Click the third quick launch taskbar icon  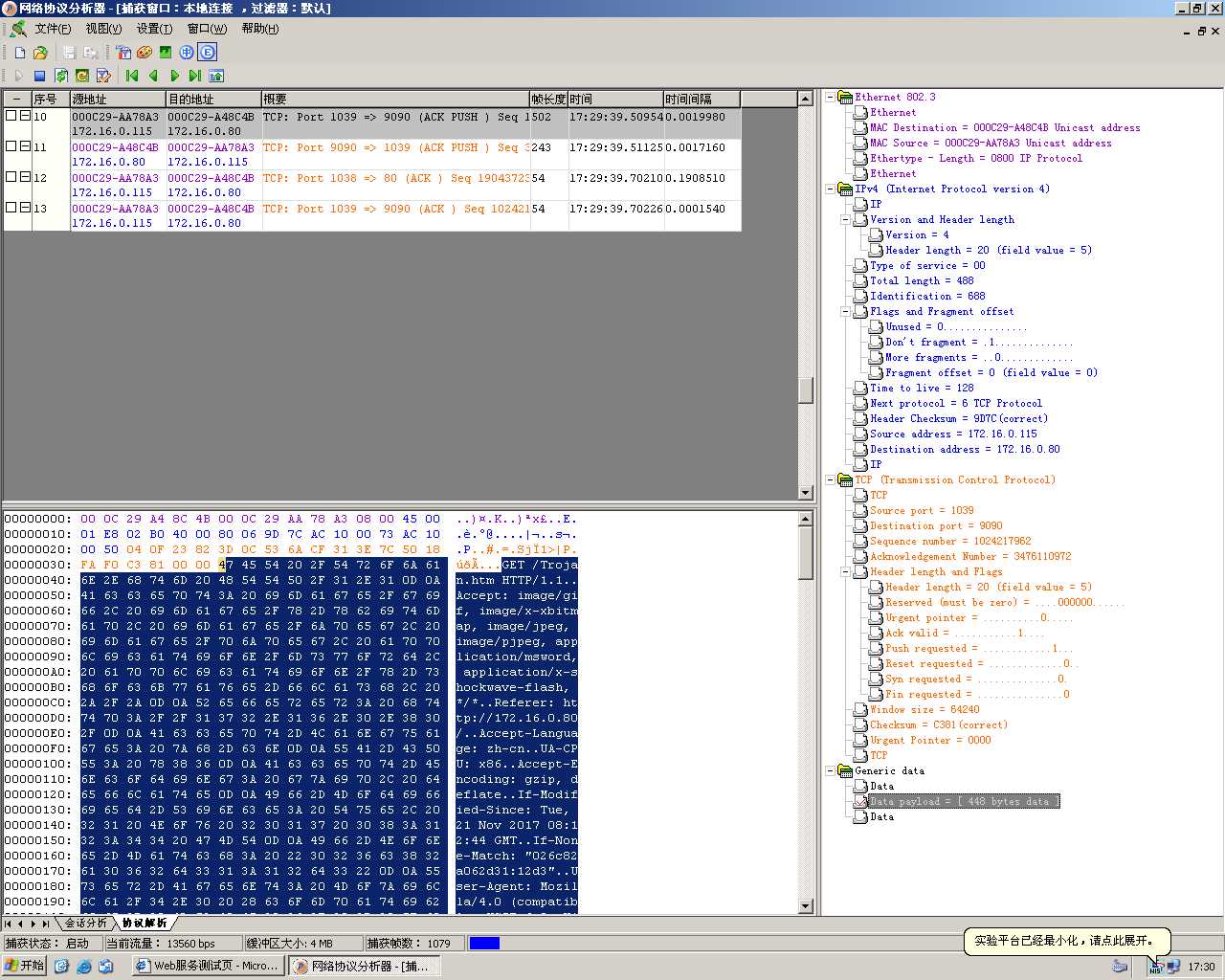pyautogui.click(x=106, y=966)
